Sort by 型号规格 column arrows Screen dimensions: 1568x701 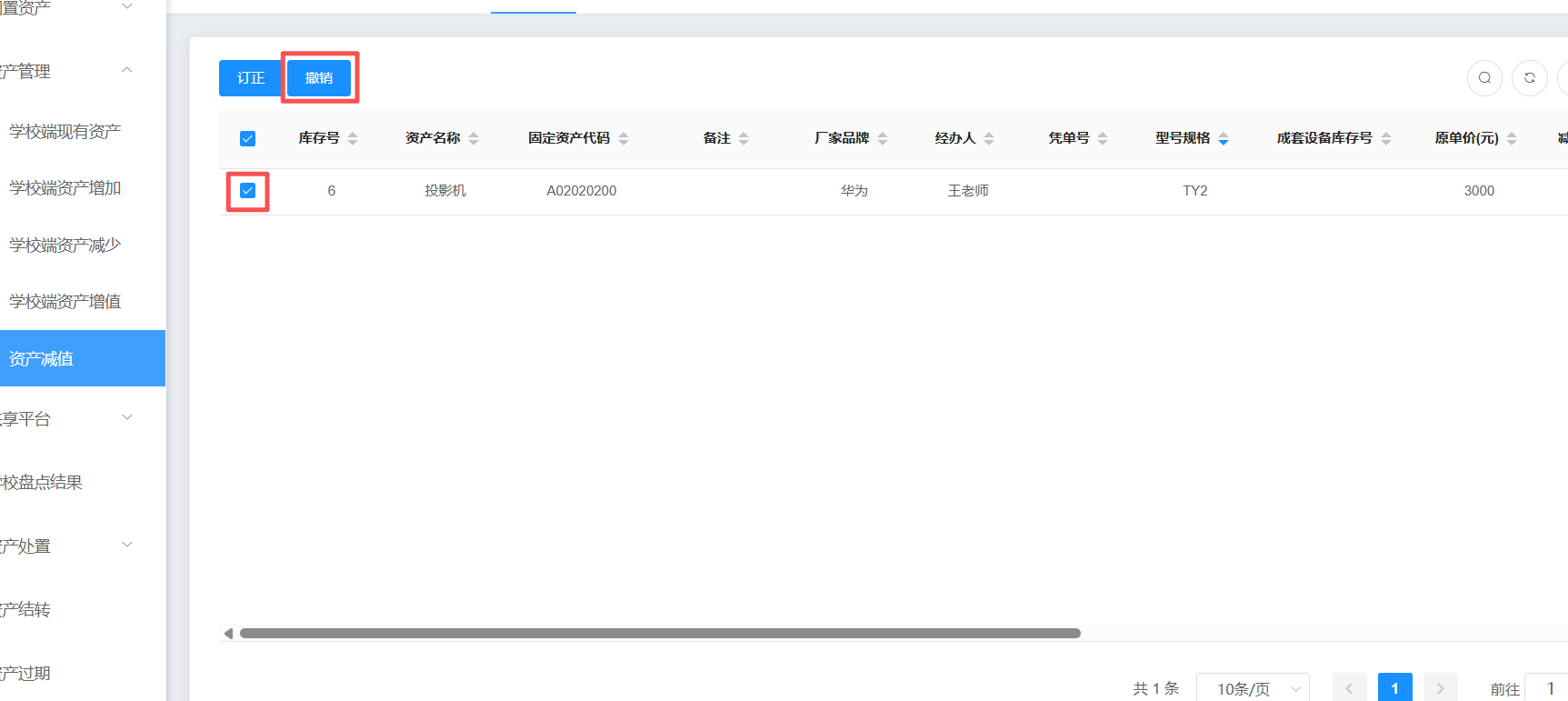pyautogui.click(x=1223, y=138)
